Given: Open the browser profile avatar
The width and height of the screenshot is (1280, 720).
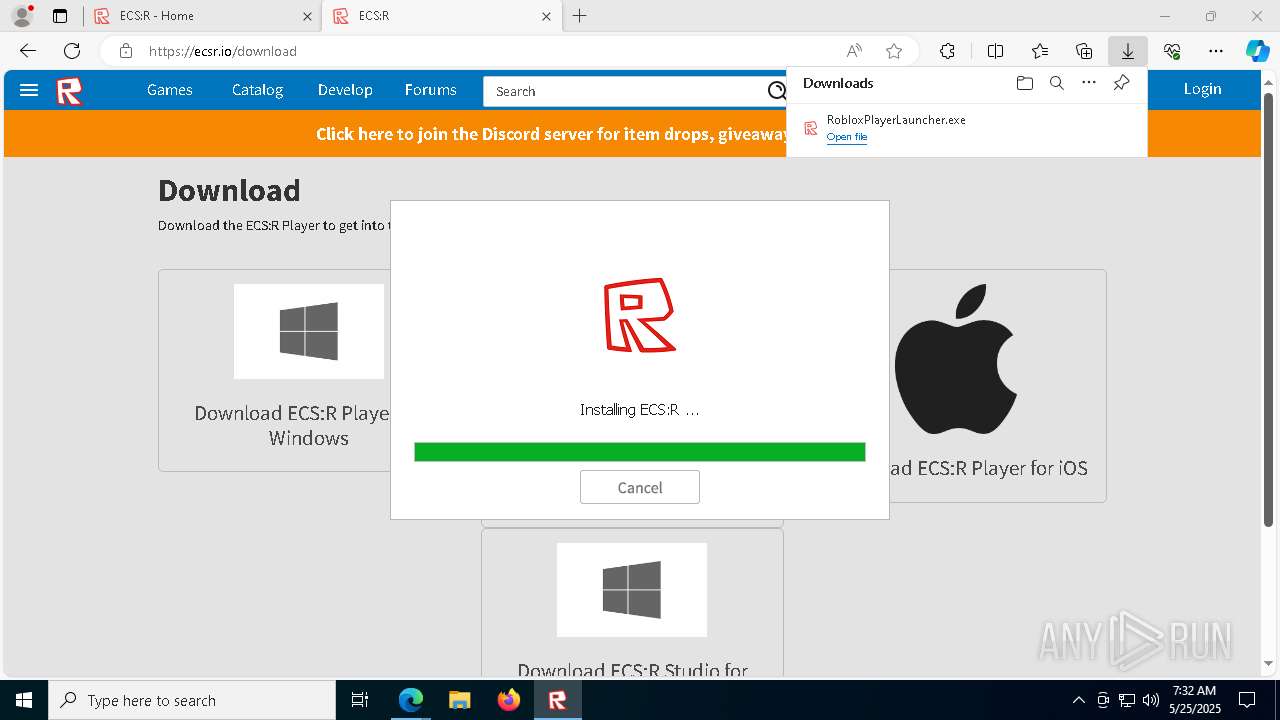Looking at the screenshot, I should pyautogui.click(x=22, y=16).
